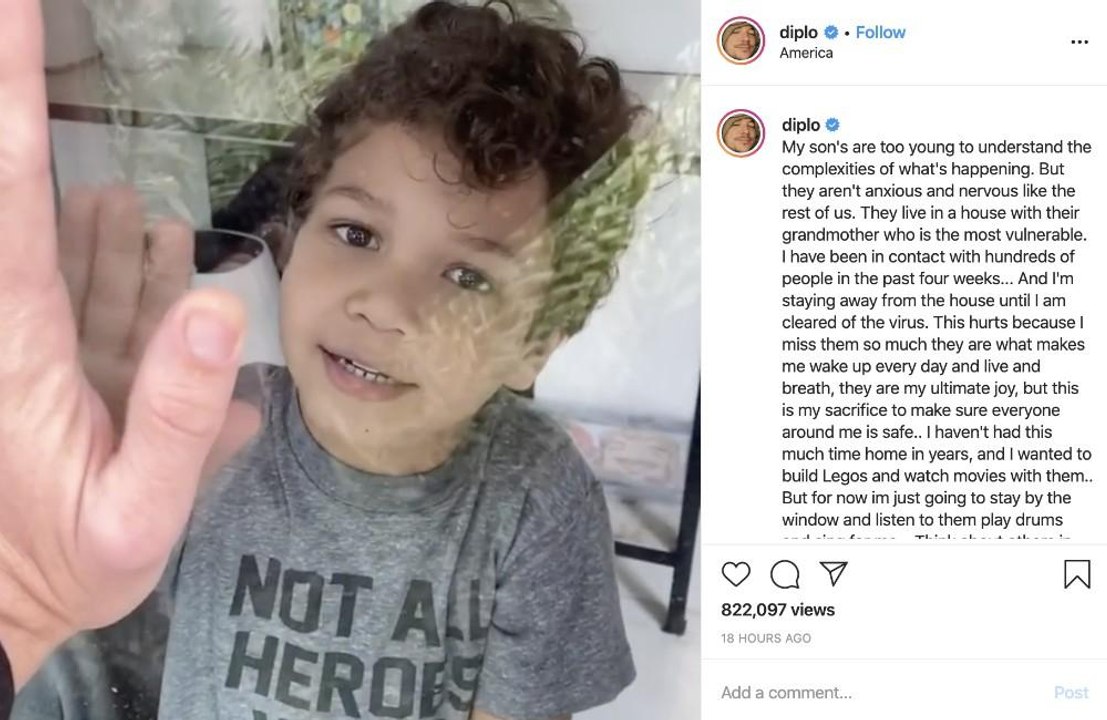
Task: Click diplo username above the caption
Action: pos(801,125)
